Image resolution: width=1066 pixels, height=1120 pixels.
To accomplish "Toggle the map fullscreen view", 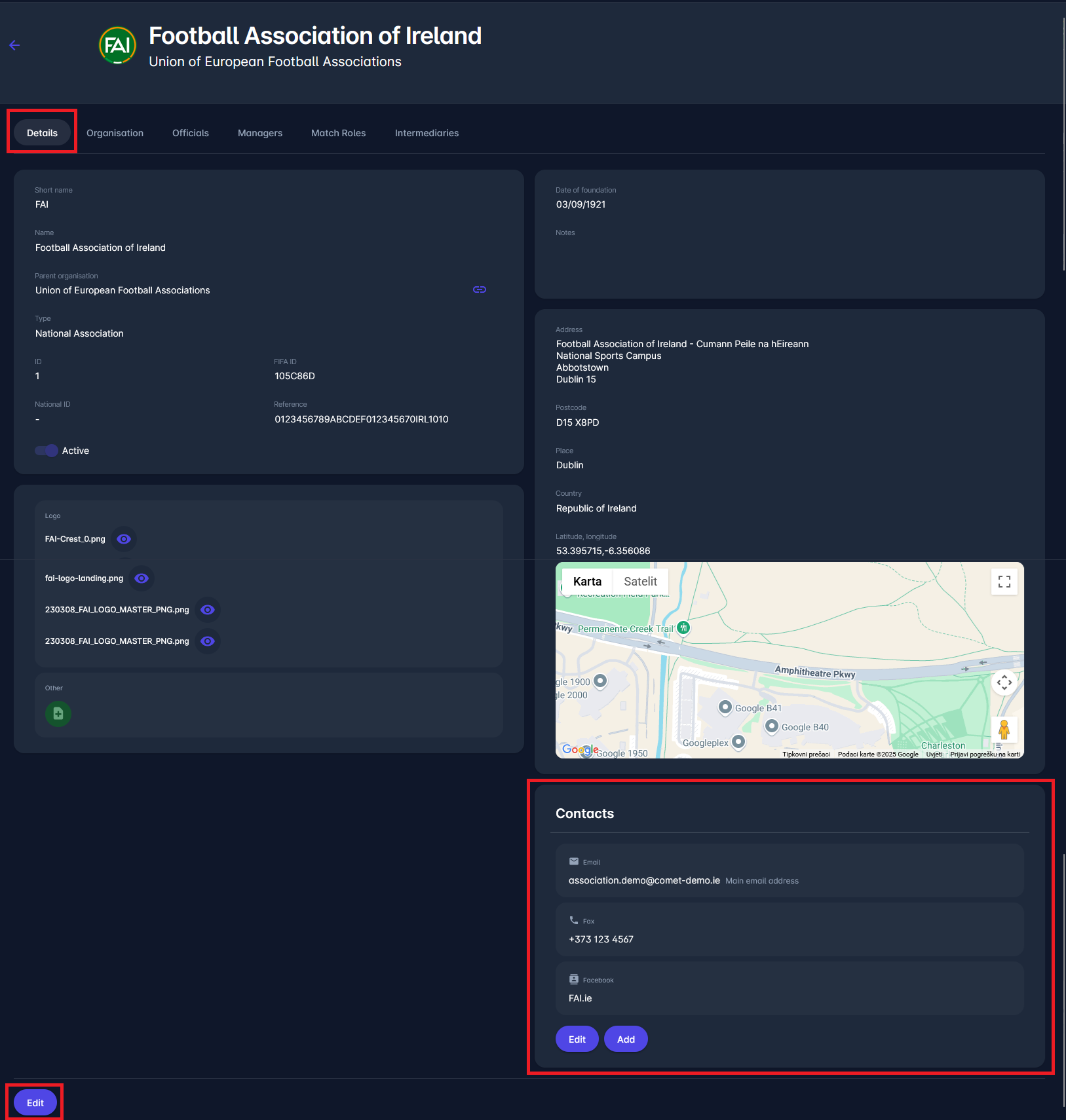I will tap(1004, 582).
